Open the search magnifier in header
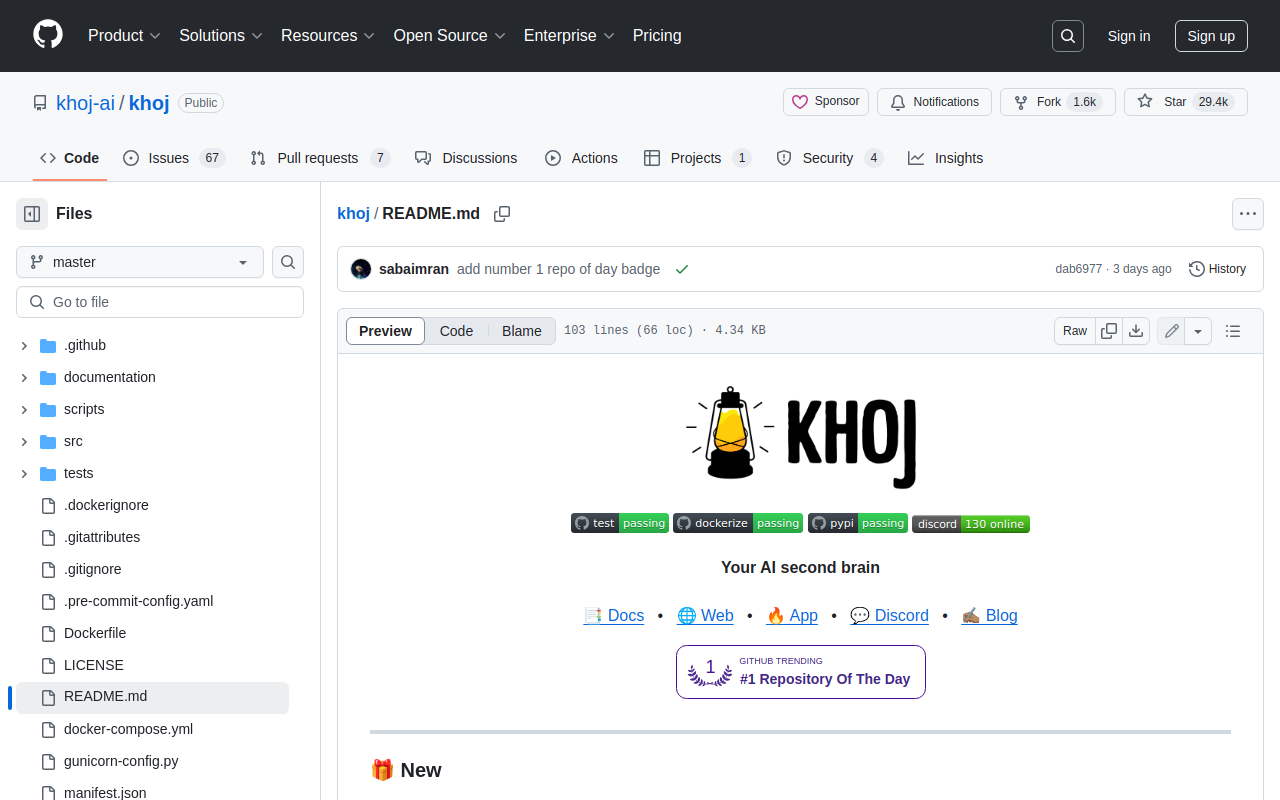 1068,36
